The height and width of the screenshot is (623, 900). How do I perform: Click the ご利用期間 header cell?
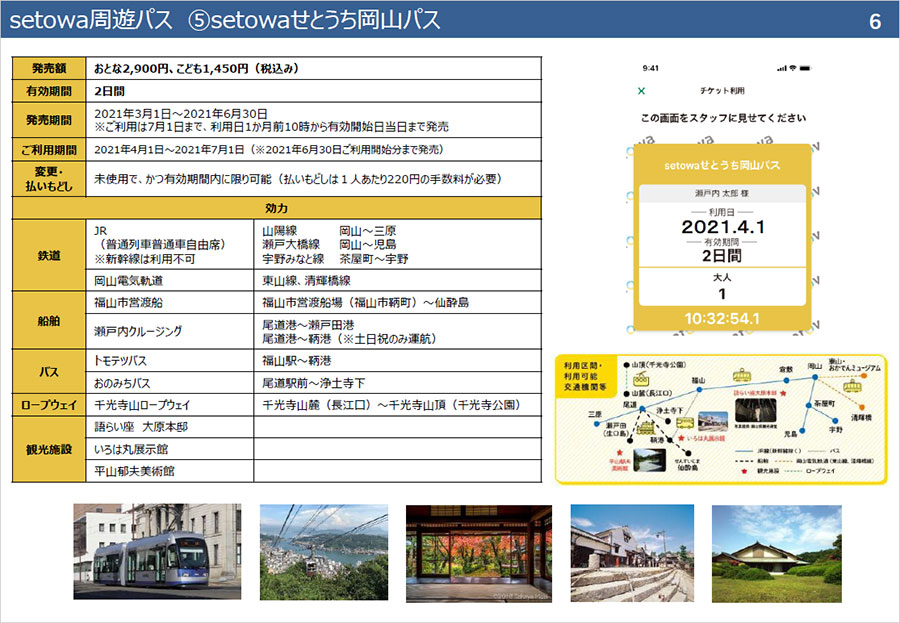[49, 150]
